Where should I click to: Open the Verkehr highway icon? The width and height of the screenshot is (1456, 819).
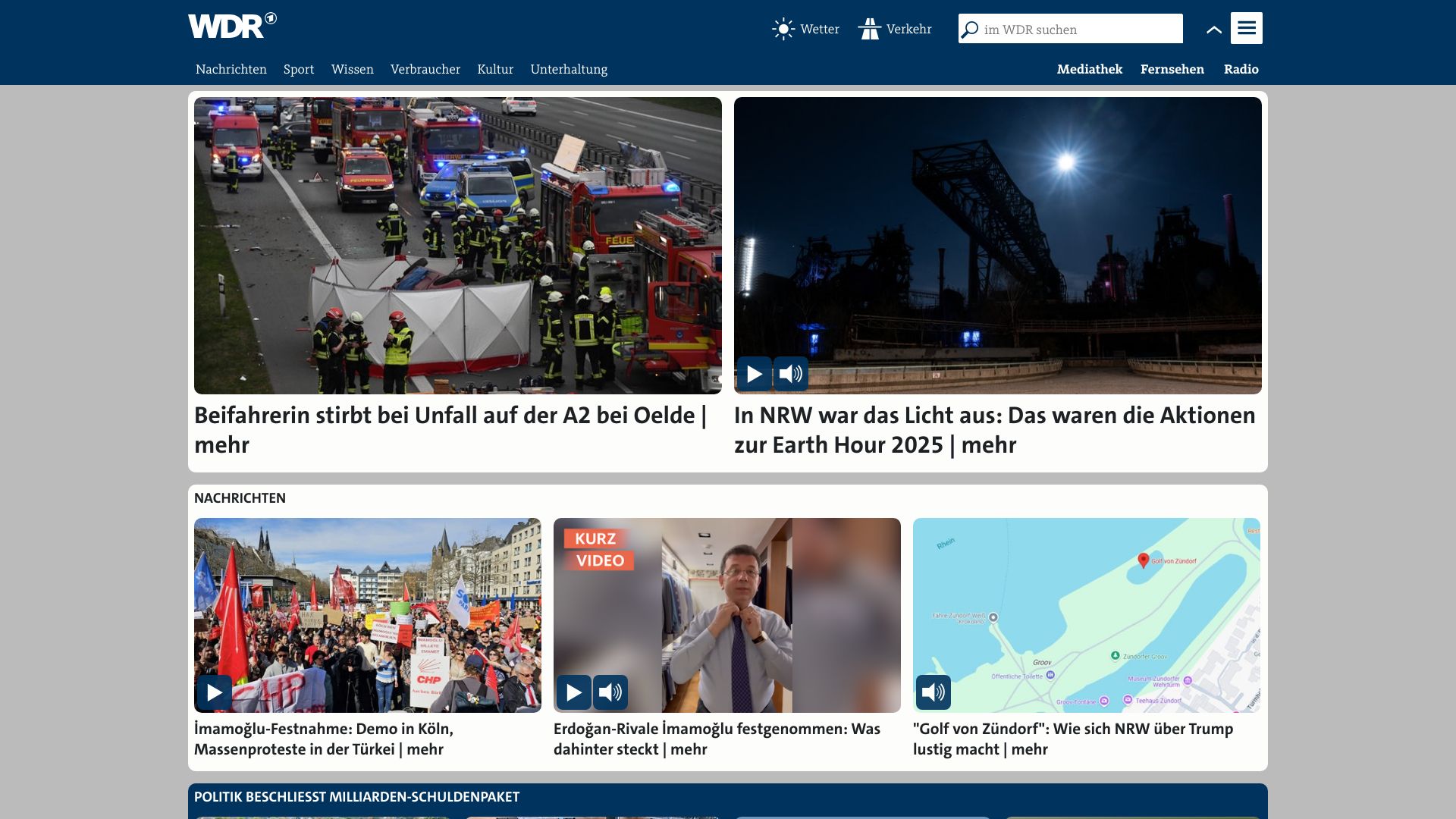(x=870, y=30)
